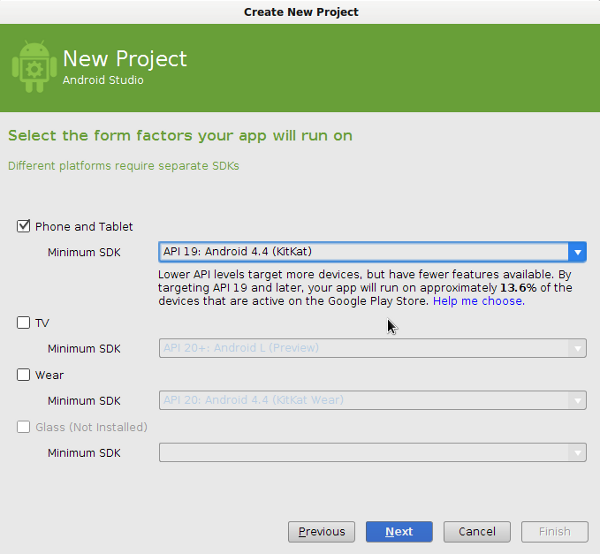Click the Minimum SDK label under TV
The image size is (600, 554).
coord(84,349)
